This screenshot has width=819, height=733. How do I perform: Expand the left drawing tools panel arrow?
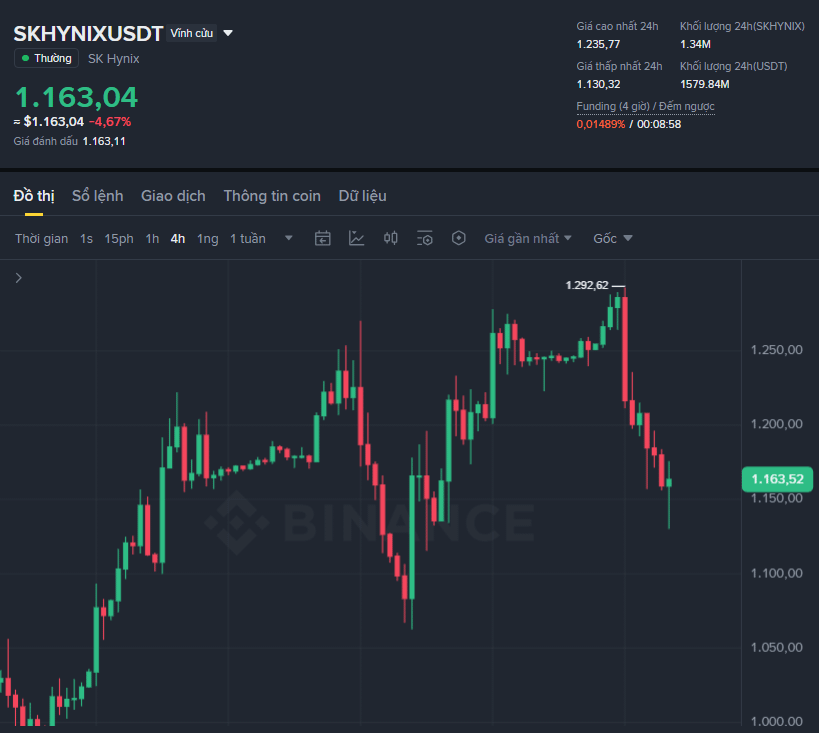click(19, 278)
